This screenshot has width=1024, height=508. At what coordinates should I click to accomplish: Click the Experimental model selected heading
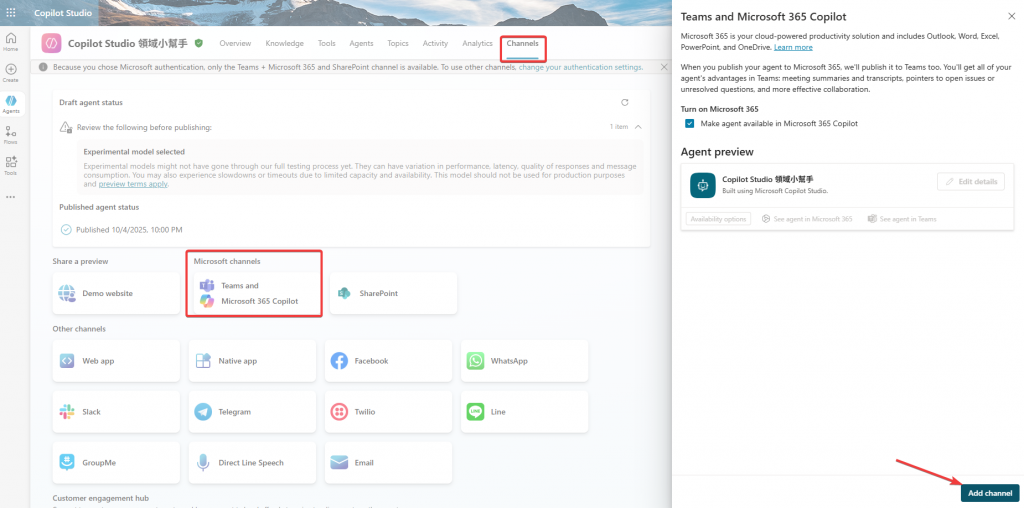point(134,151)
